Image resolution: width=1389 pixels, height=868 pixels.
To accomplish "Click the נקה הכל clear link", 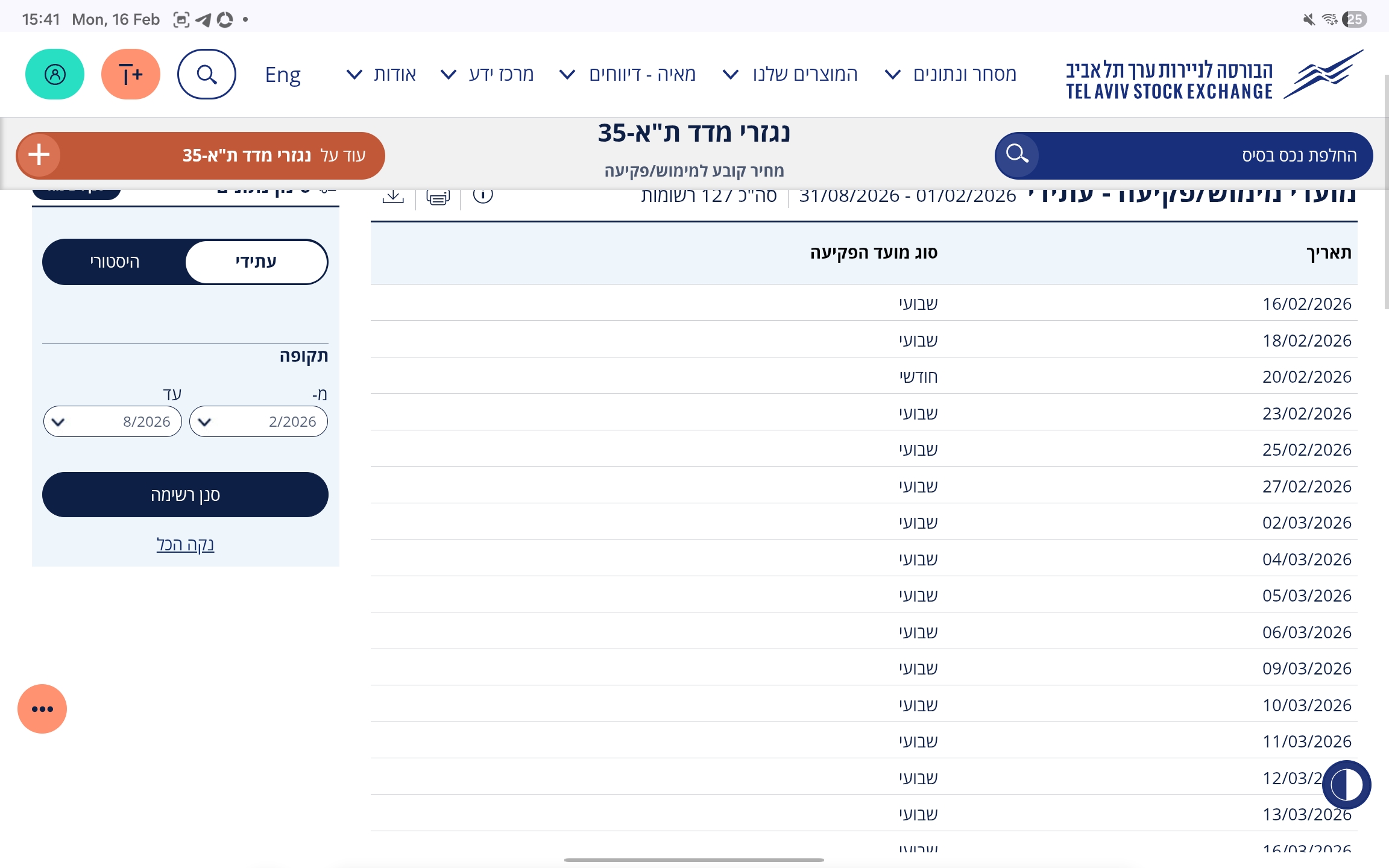I will click(x=185, y=544).
